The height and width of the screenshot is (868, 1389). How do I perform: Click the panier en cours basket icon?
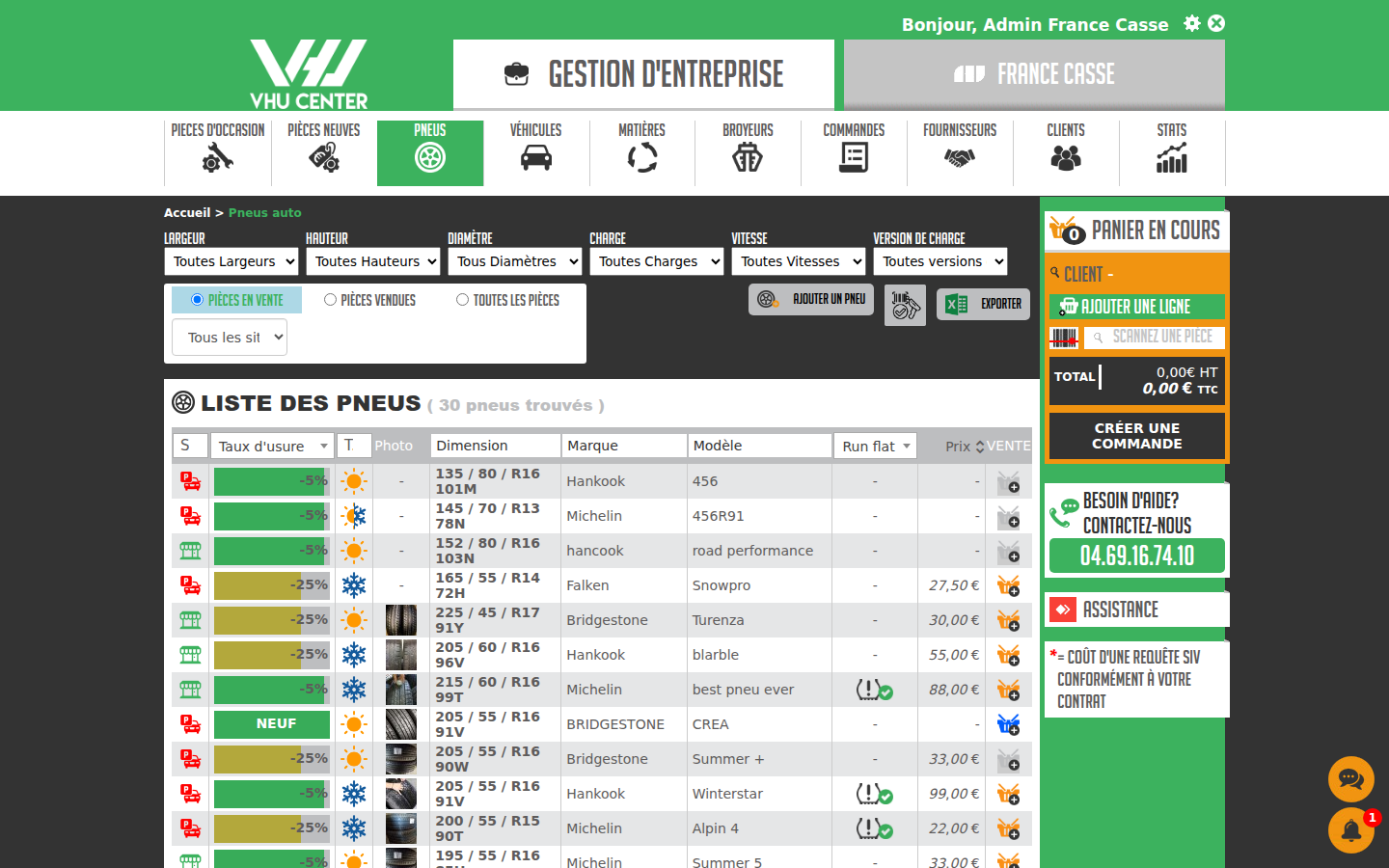pos(1067,230)
